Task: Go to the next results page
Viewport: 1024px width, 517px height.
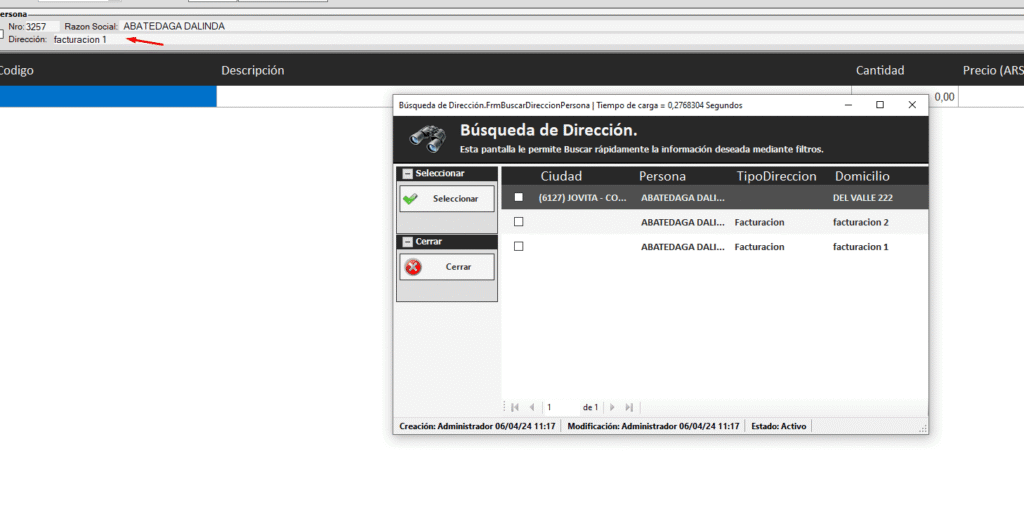Action: coord(612,407)
